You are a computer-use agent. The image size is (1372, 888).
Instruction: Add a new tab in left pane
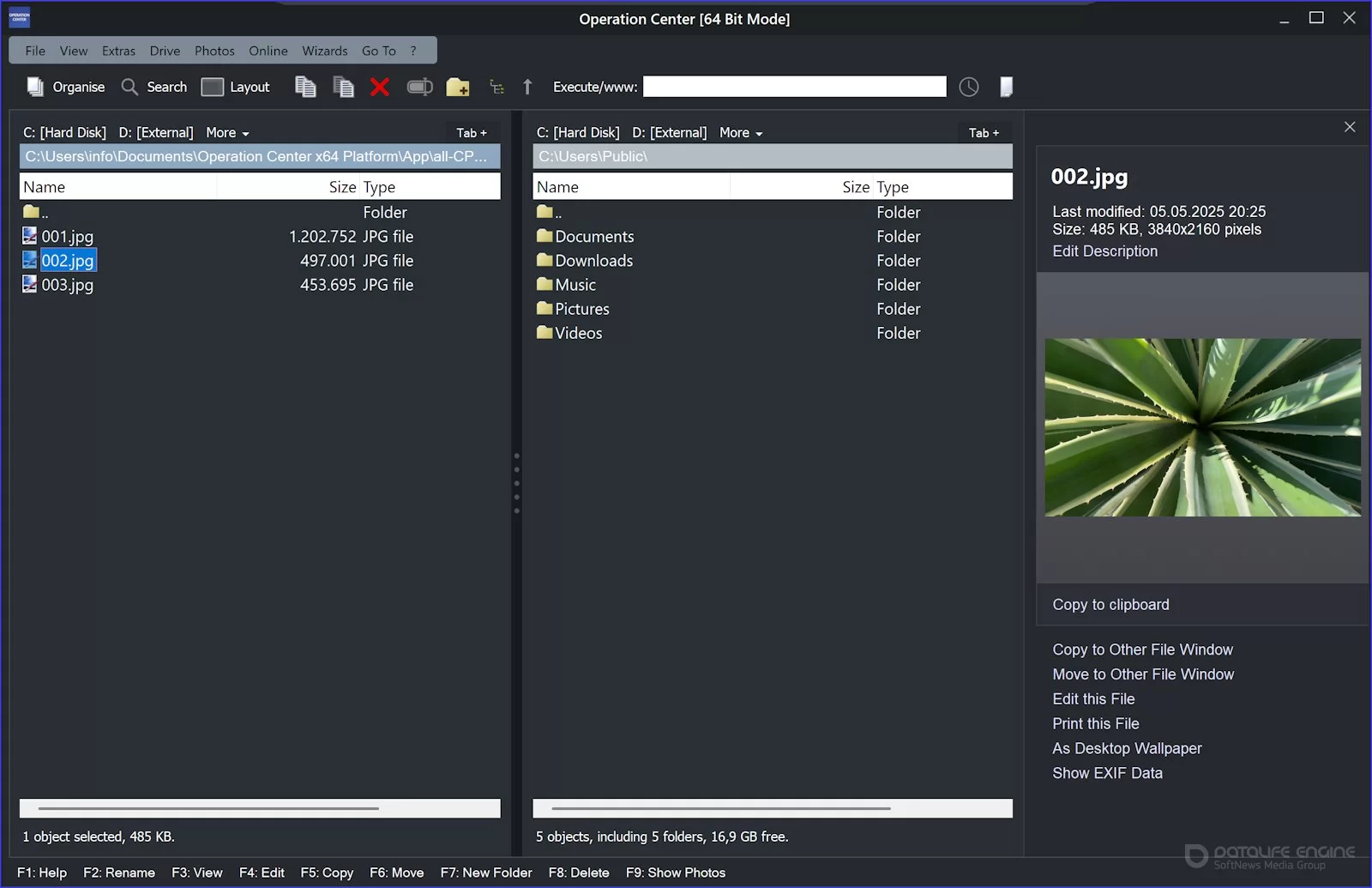coord(471,133)
